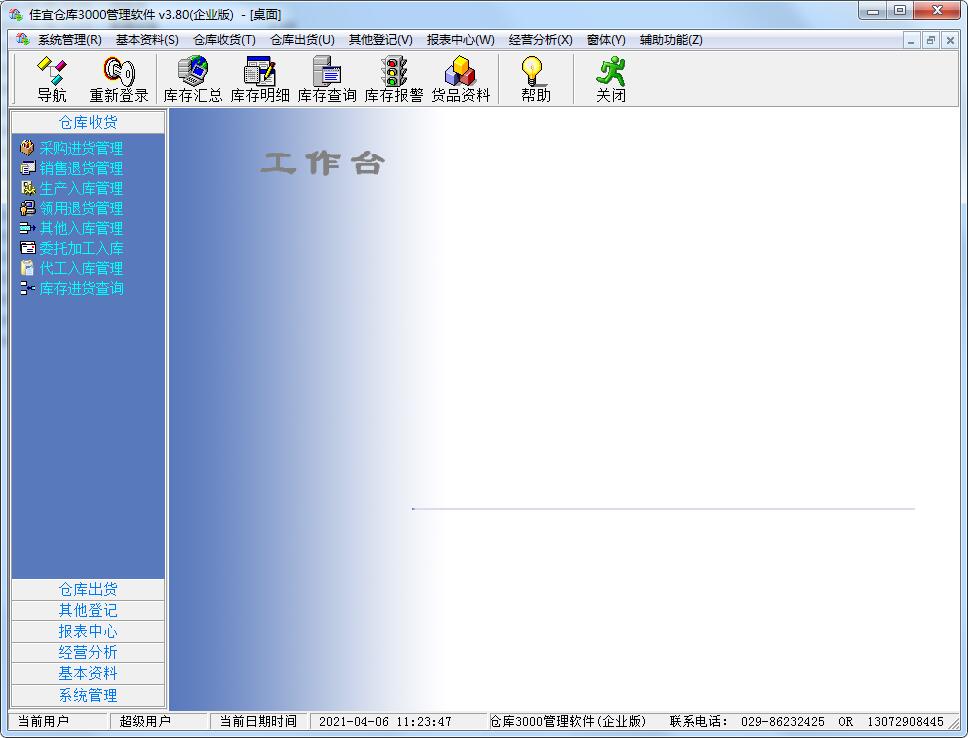The image size is (968, 738).
Task: Click the icon beside 销售退货管理
Action: point(27,168)
